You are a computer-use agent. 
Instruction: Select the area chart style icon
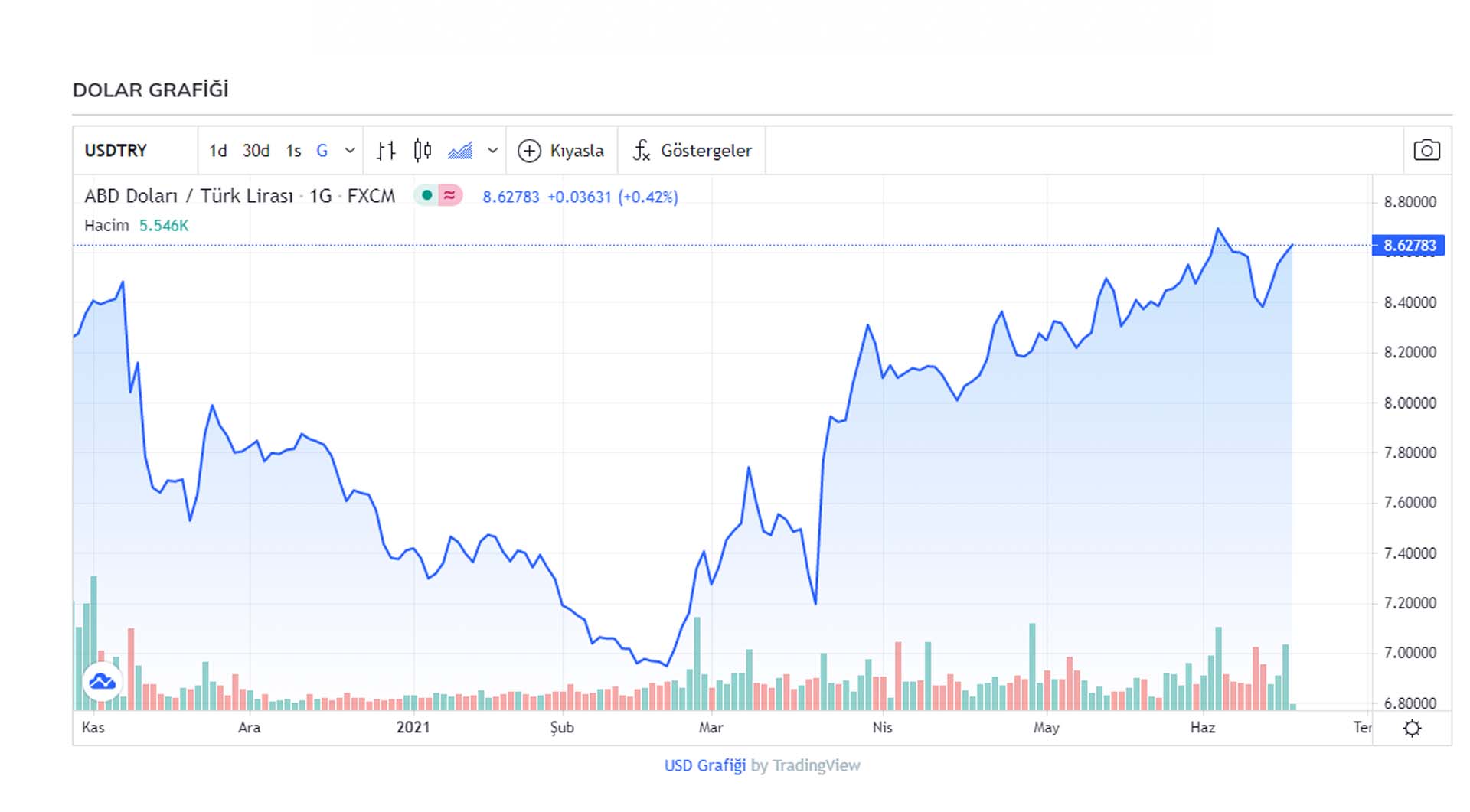point(459,151)
